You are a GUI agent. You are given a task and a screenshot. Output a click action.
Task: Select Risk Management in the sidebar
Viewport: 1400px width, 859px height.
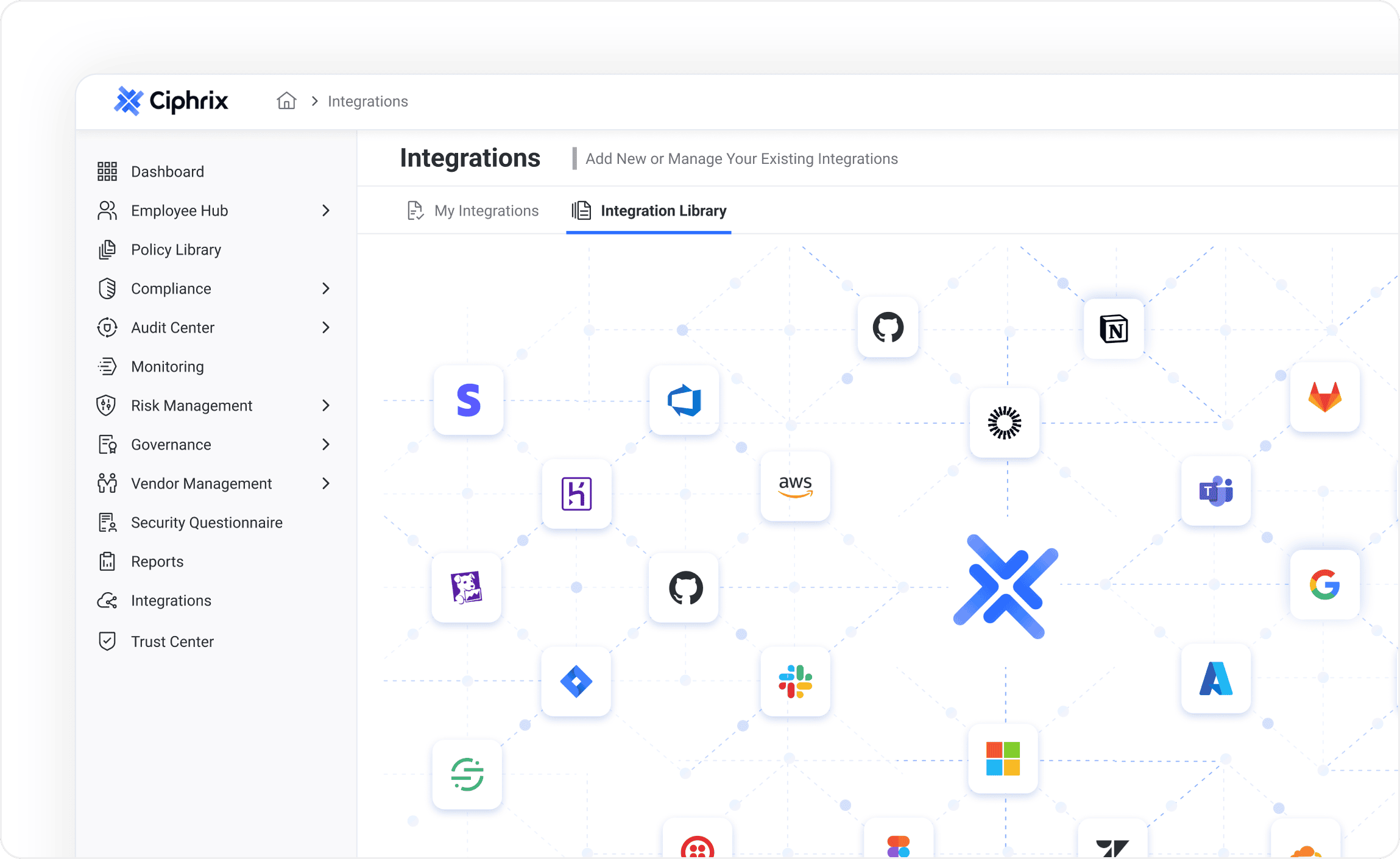pos(192,406)
